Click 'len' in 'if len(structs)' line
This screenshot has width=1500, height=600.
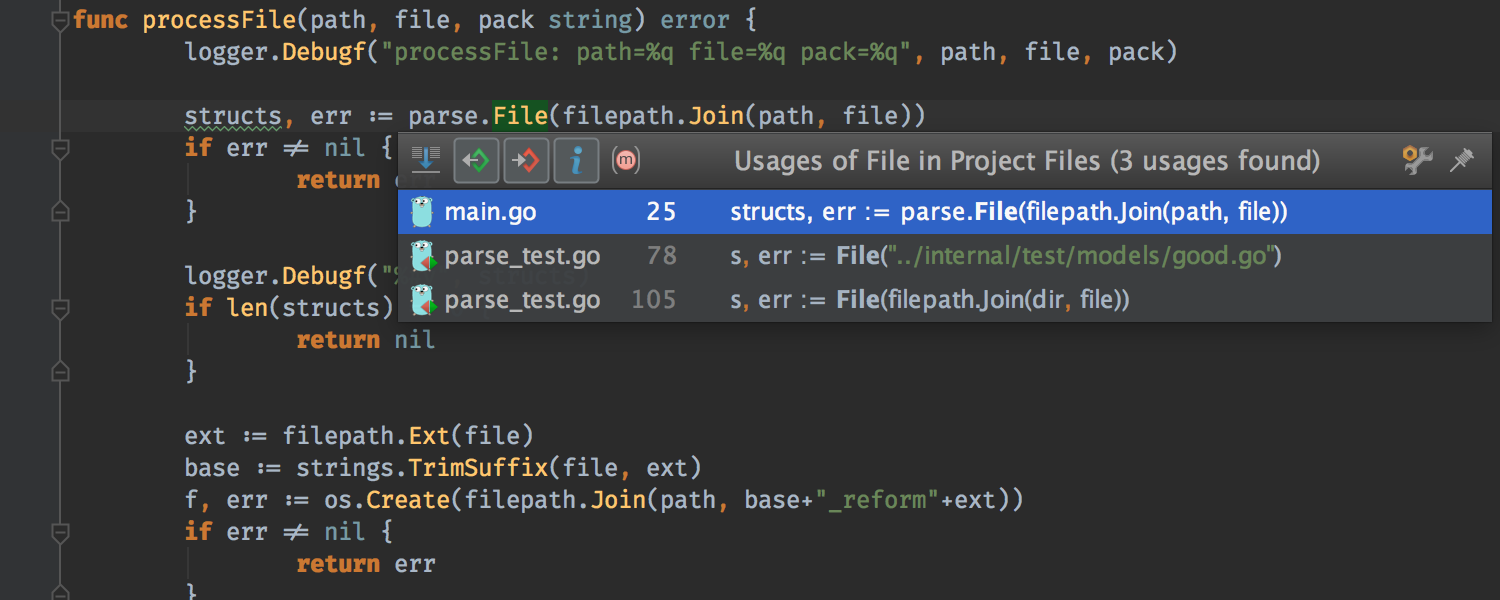[x=247, y=308]
